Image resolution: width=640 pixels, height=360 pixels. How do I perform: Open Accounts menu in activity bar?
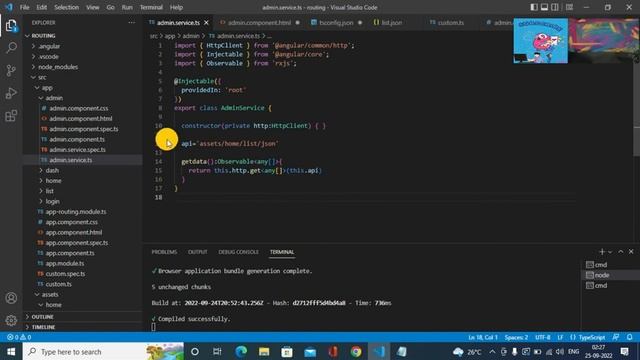[x=11, y=298]
